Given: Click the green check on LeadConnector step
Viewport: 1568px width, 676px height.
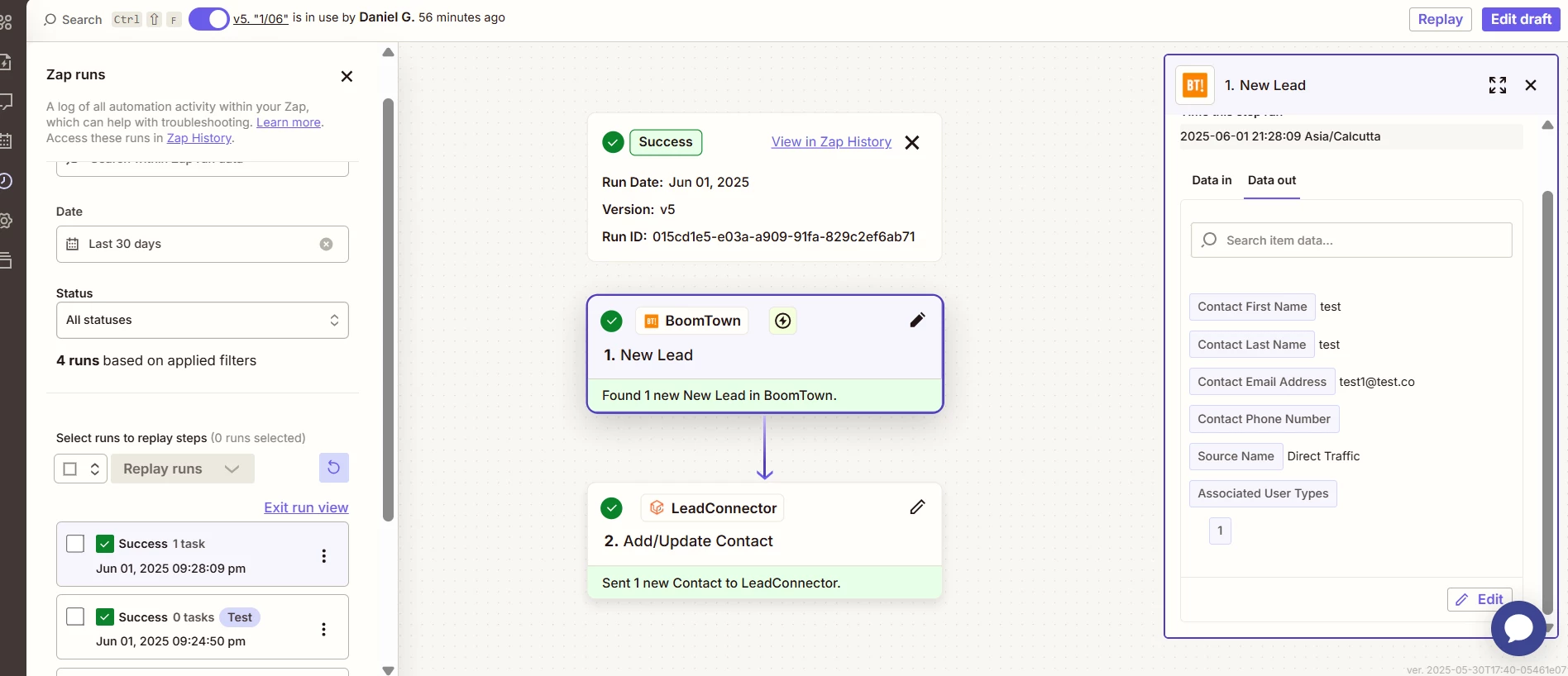Looking at the screenshot, I should point(611,508).
